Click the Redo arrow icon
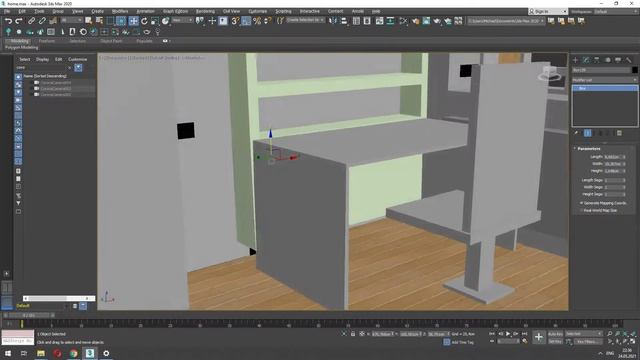The height and width of the screenshot is (360, 640). (19, 21)
